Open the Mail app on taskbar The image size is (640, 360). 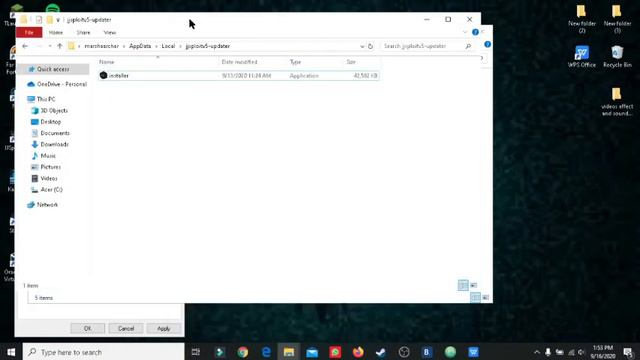coord(312,352)
